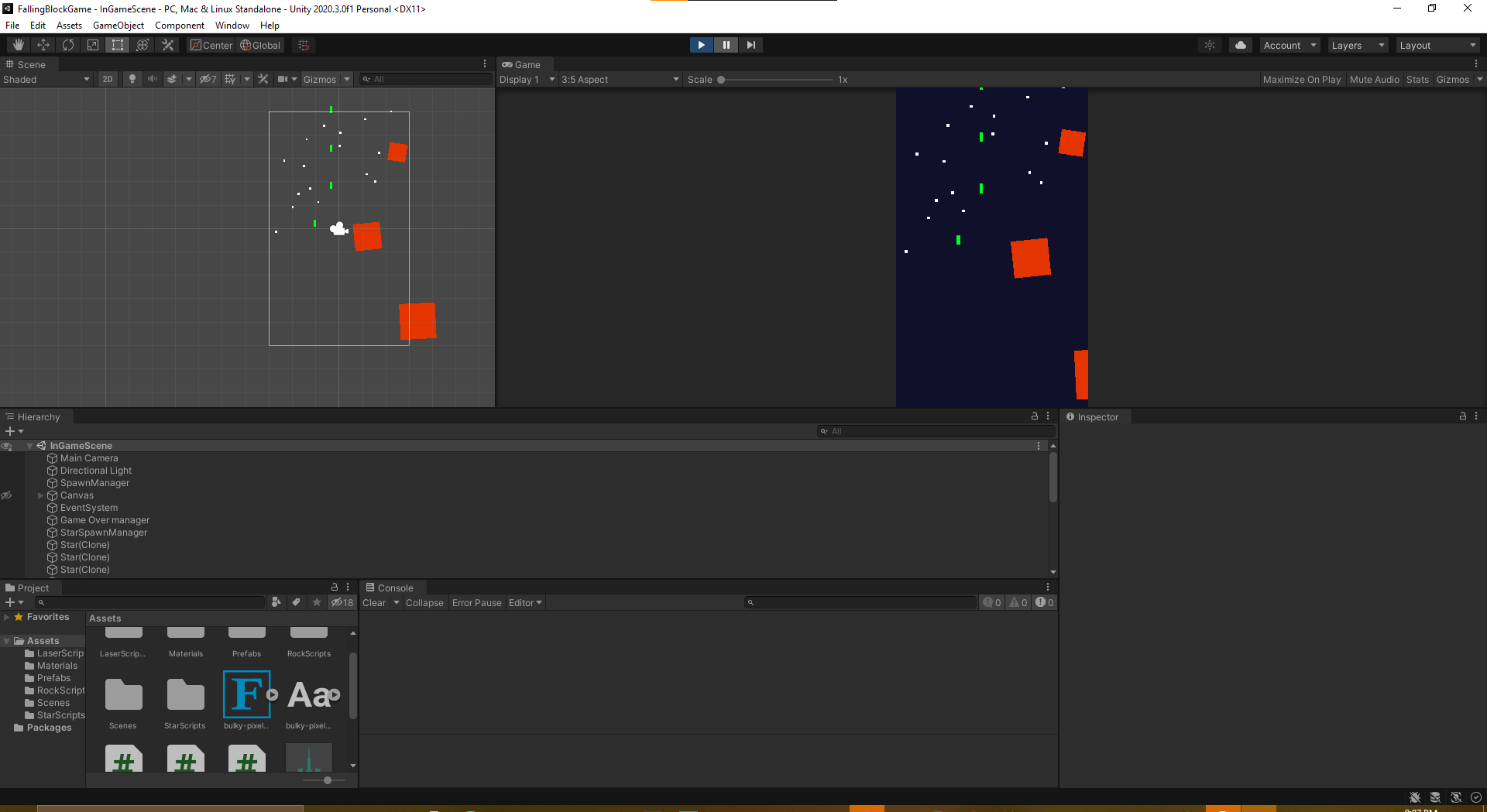The width and height of the screenshot is (1487, 812).
Task: Open the Layout dropdown
Action: [1438, 45]
